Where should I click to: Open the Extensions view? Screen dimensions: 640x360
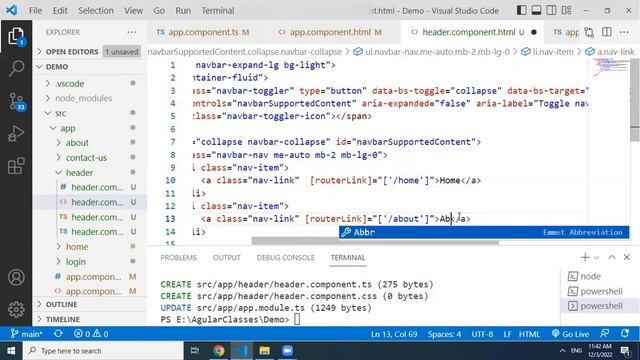click(x=16, y=166)
